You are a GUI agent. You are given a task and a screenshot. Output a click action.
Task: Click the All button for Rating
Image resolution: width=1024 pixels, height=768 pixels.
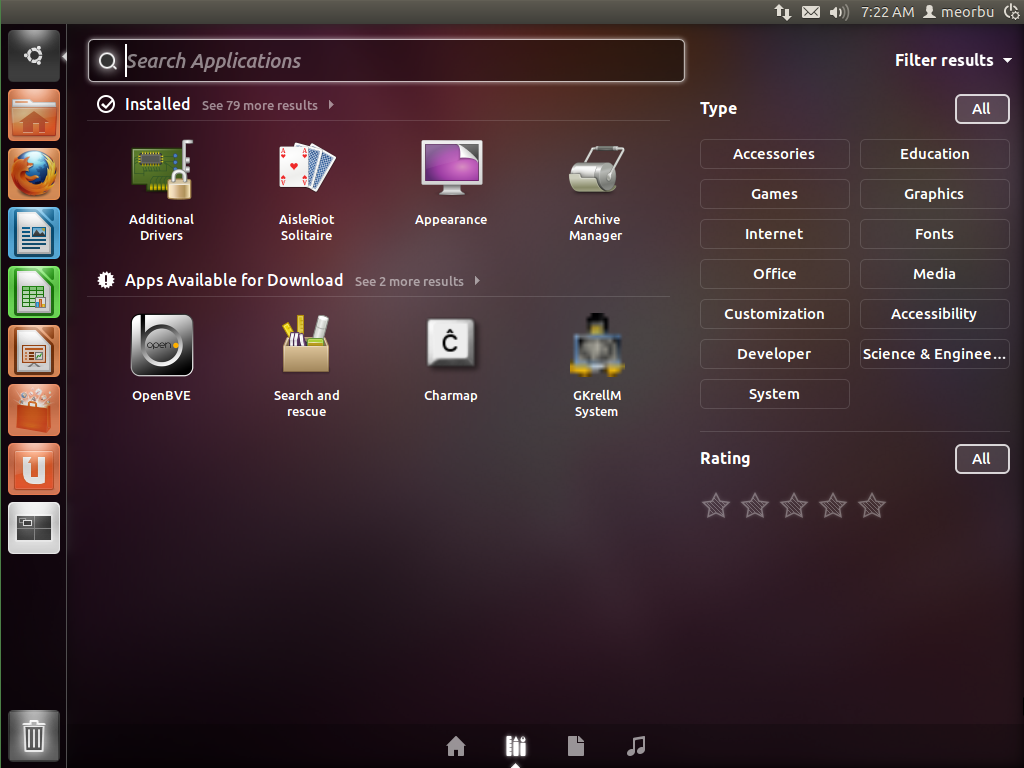pos(982,459)
